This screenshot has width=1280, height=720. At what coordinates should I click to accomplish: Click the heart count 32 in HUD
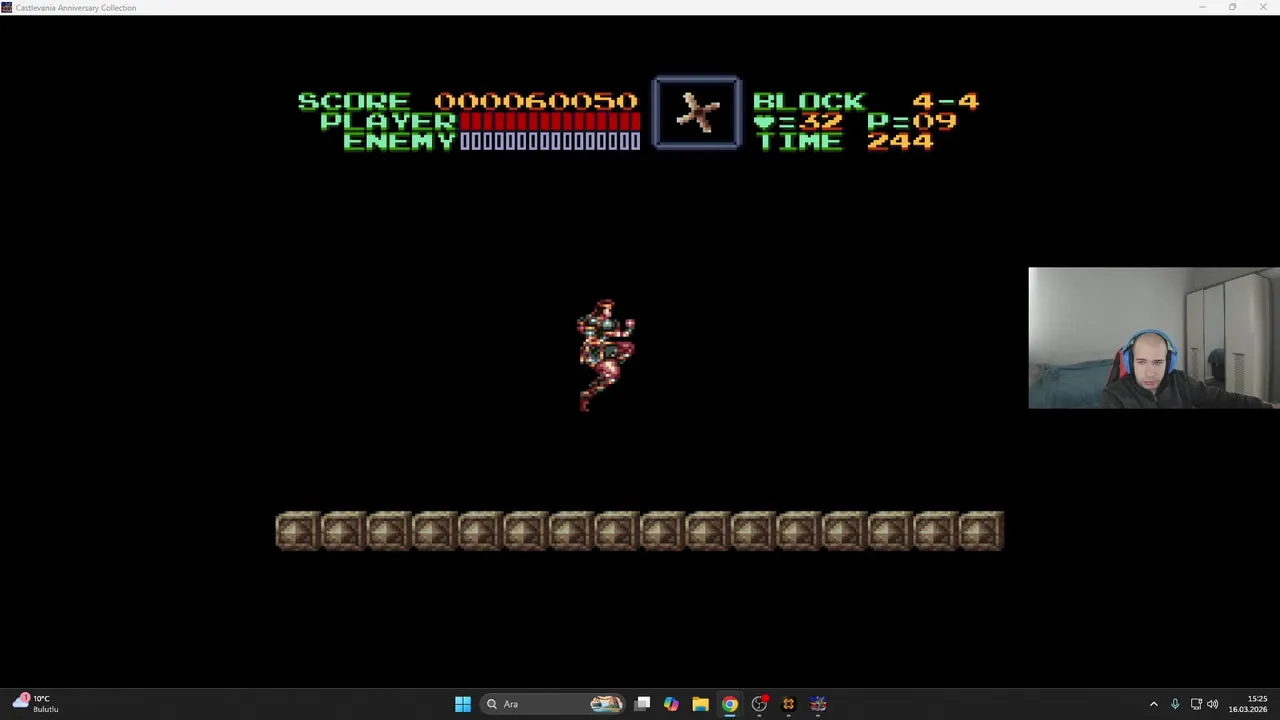click(x=798, y=121)
